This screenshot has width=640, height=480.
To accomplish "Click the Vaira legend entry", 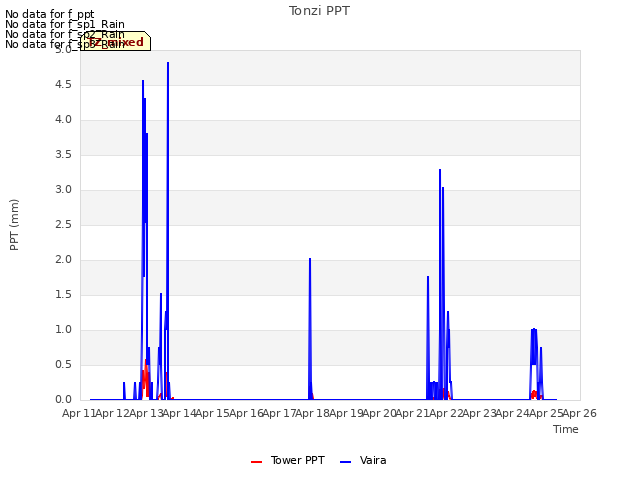I will click(x=363, y=460).
